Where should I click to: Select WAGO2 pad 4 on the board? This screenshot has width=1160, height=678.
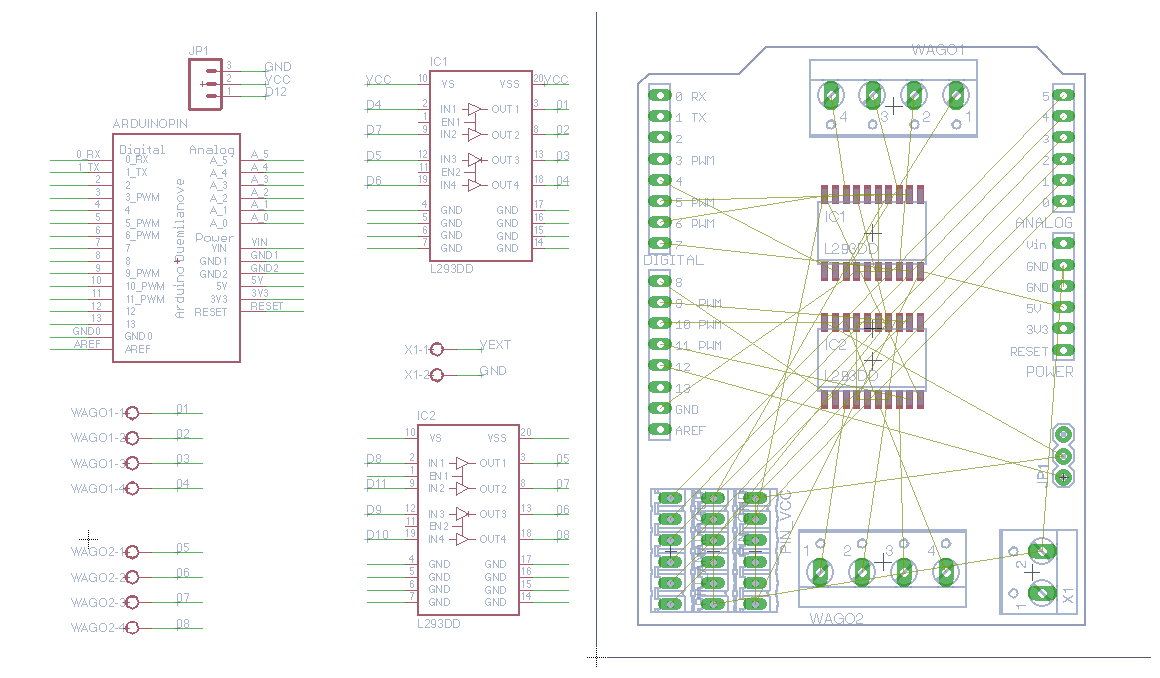945,571
